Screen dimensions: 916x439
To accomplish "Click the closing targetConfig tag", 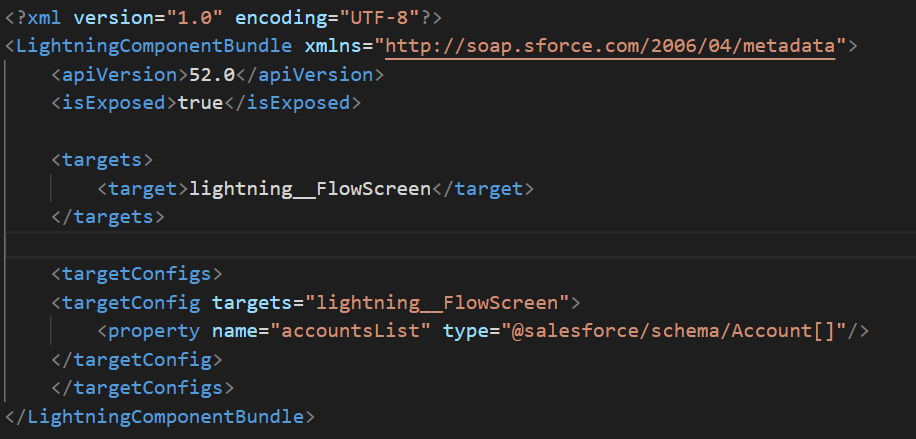I will [x=137, y=360].
